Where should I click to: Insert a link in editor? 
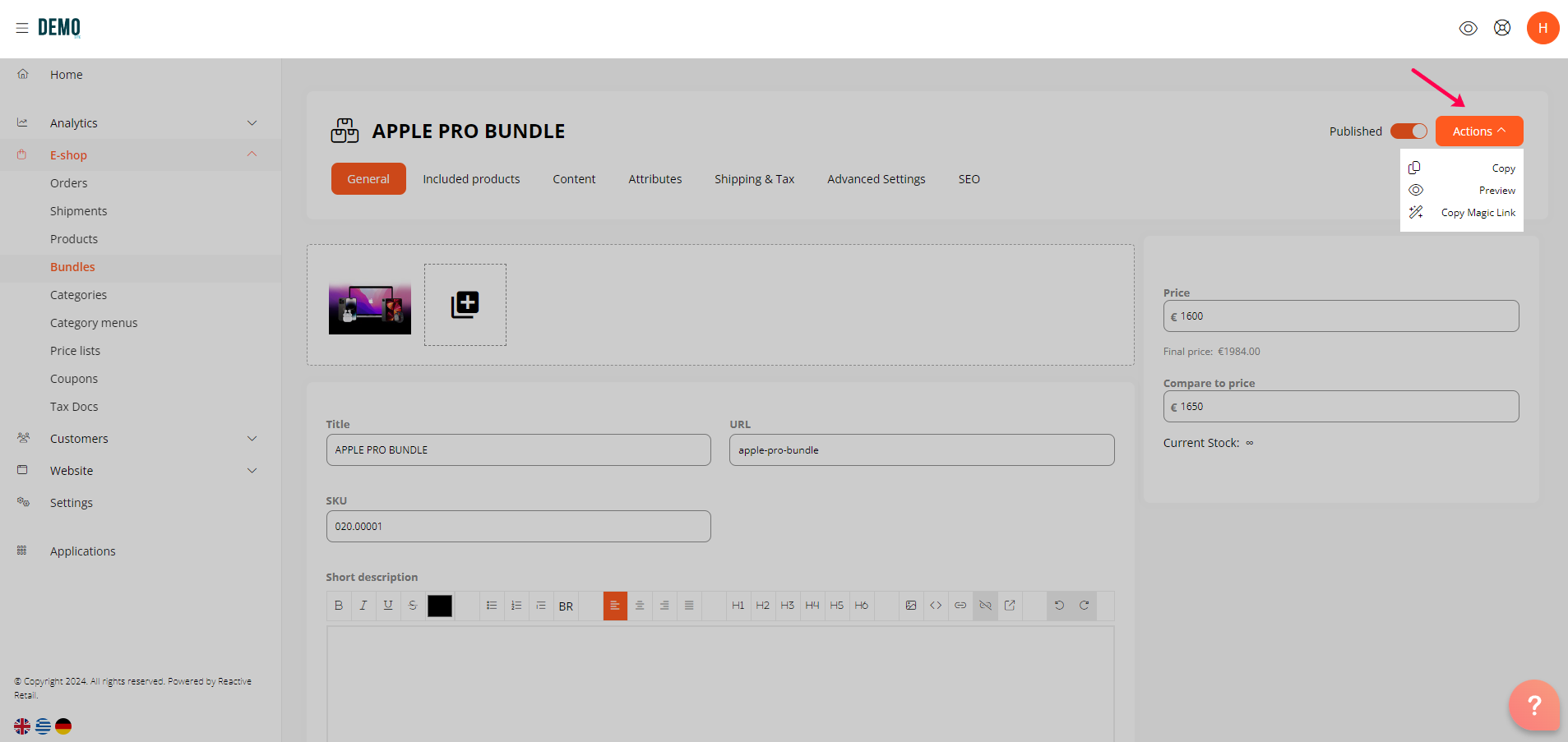[x=960, y=606]
